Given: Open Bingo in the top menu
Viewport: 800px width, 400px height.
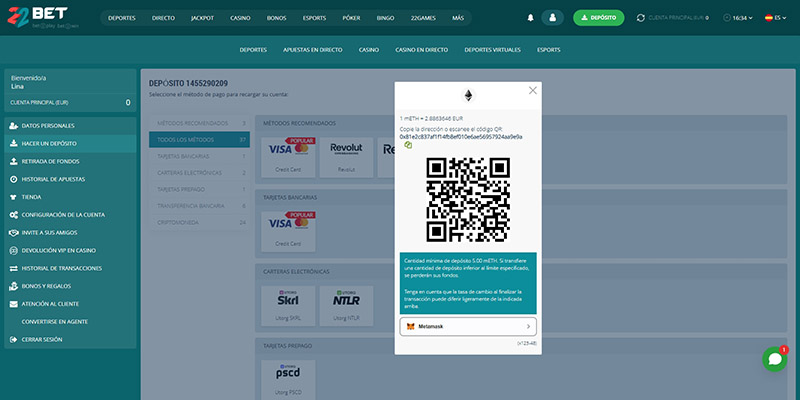Looking at the screenshot, I should click(x=386, y=18).
